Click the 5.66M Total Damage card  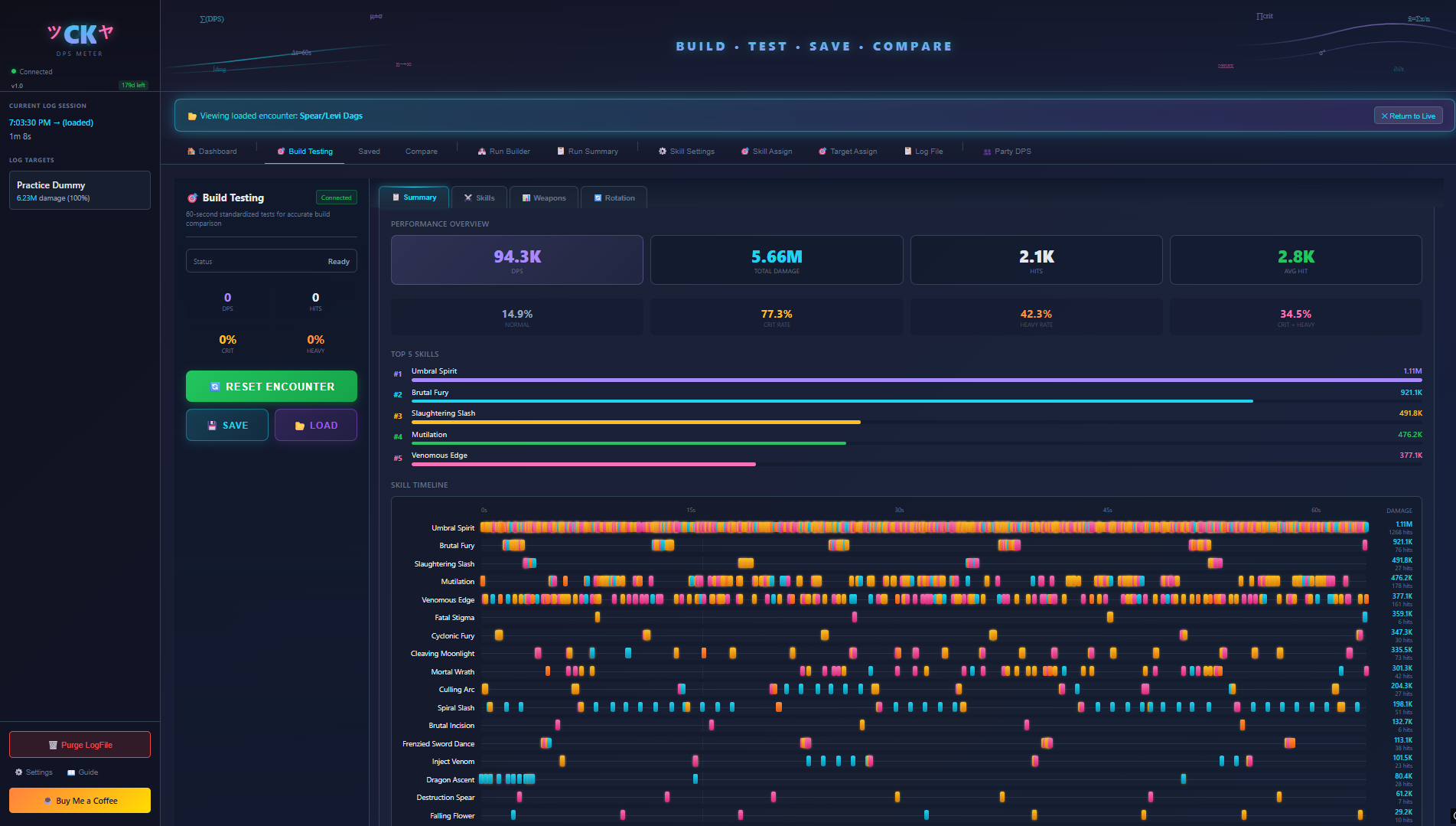coord(777,260)
